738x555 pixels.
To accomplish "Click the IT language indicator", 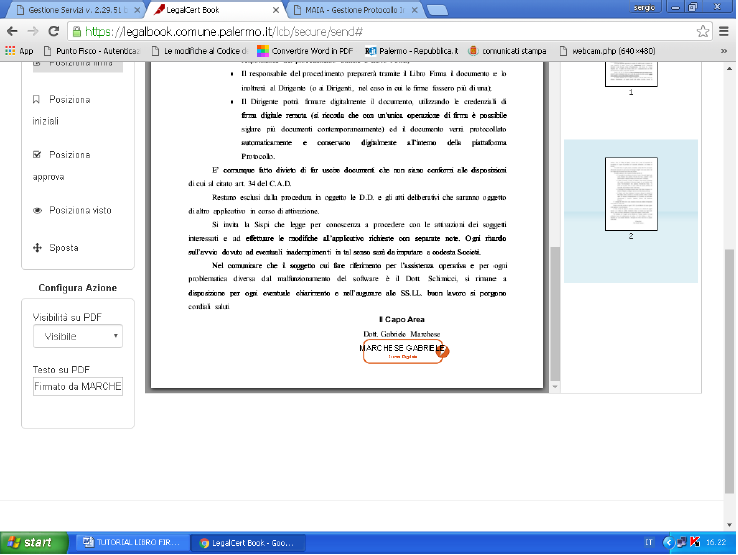I will (x=649, y=542).
